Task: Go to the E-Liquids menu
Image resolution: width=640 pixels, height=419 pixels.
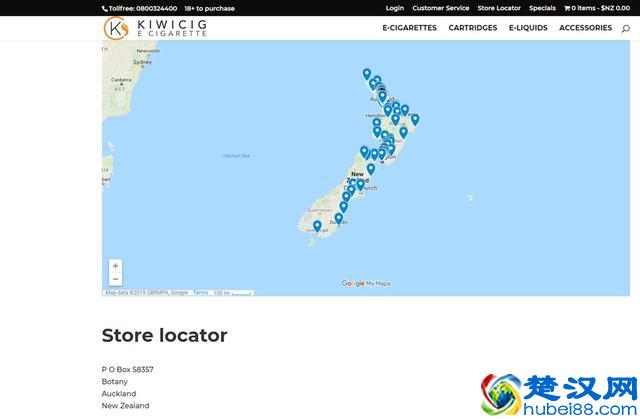Action: point(528,28)
